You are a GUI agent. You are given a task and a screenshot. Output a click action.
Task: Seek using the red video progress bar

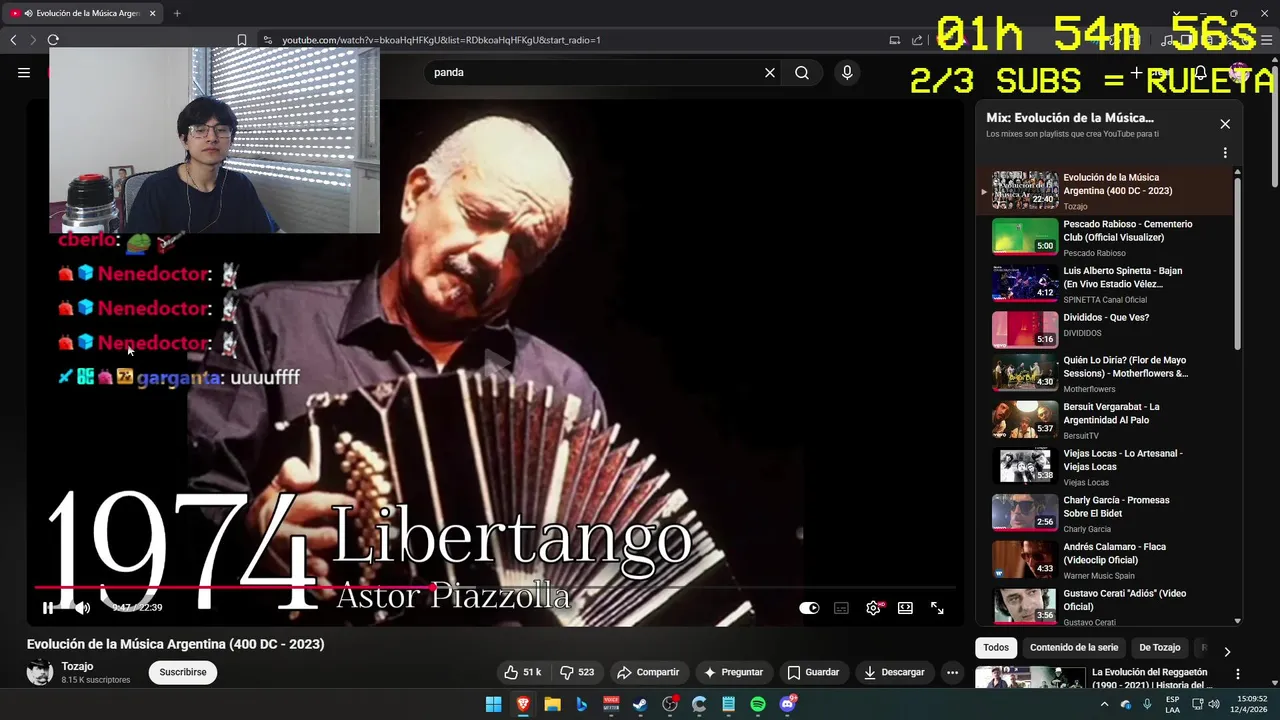click(x=495, y=587)
